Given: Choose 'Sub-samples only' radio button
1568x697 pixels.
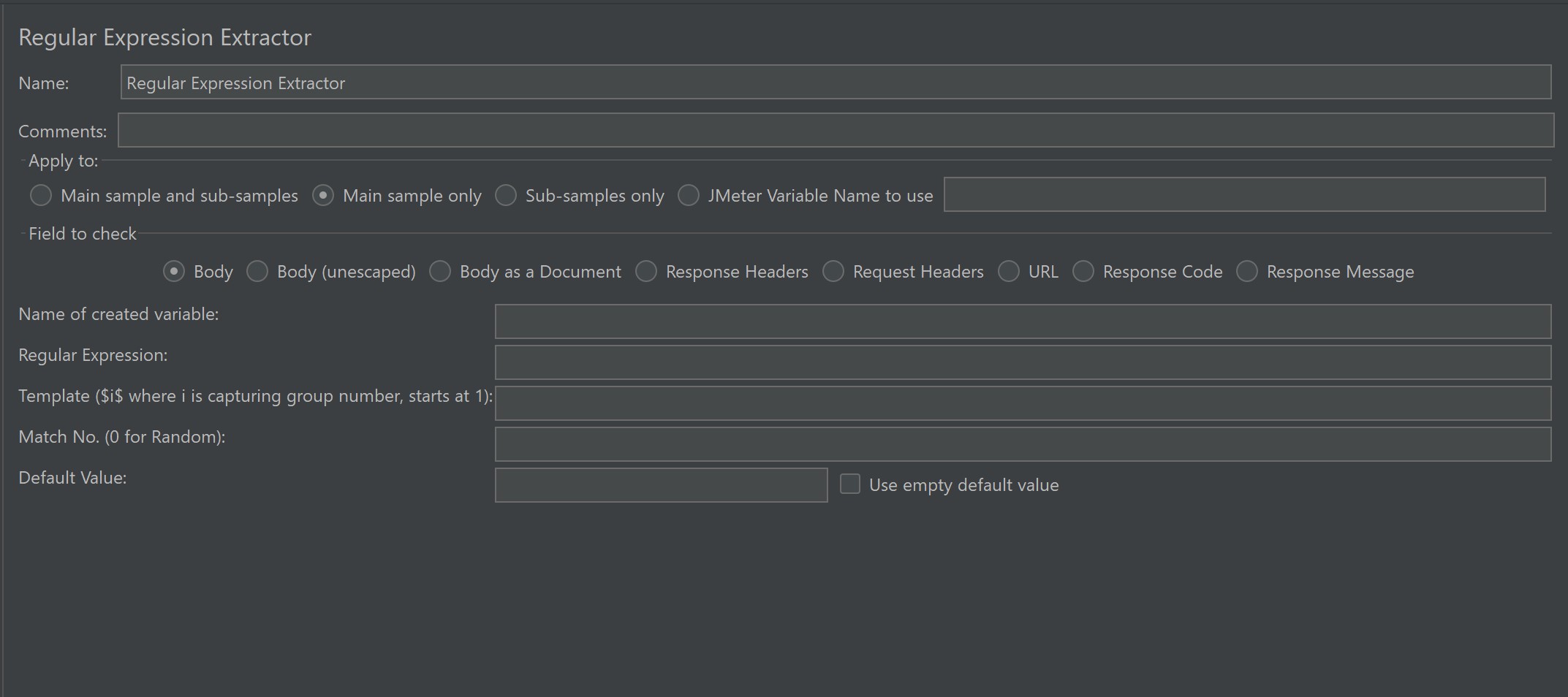Looking at the screenshot, I should pyautogui.click(x=506, y=195).
